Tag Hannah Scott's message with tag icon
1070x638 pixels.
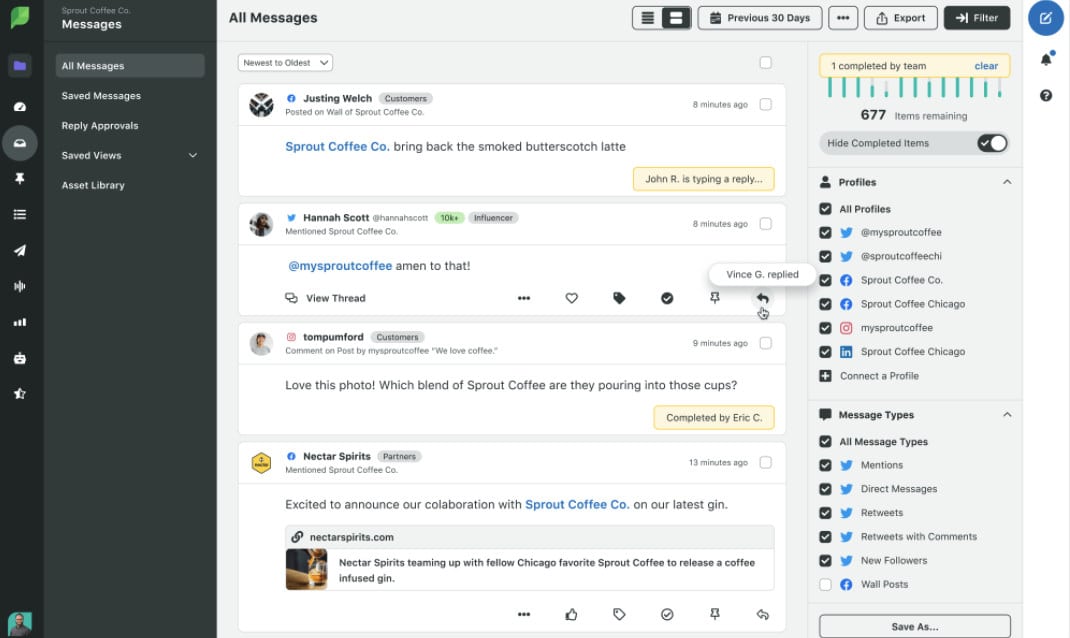click(x=619, y=298)
